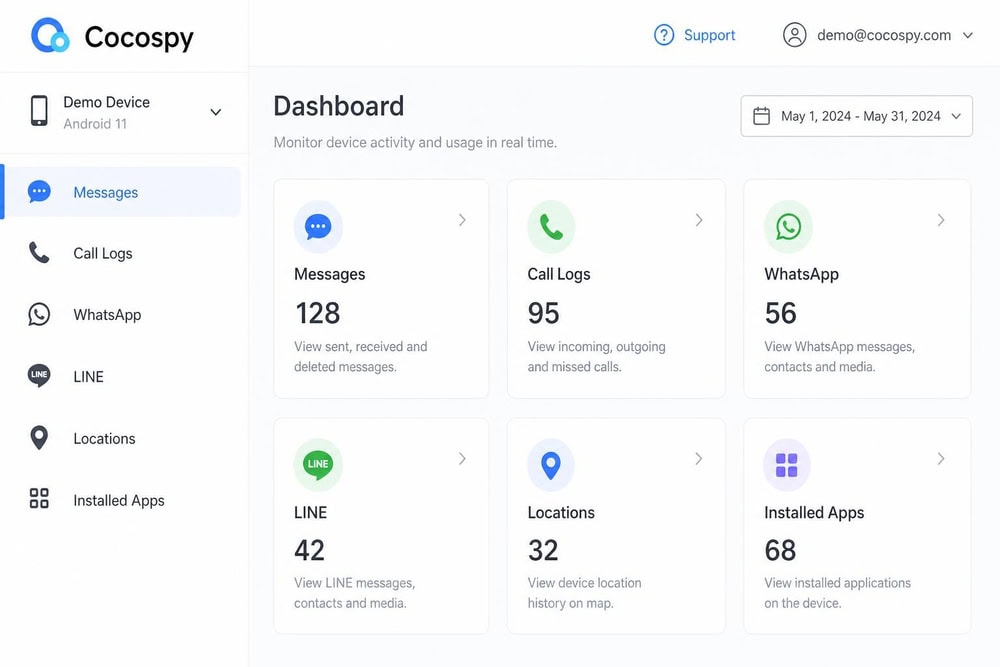
Task: Click the Support question mark icon
Action: click(x=664, y=35)
